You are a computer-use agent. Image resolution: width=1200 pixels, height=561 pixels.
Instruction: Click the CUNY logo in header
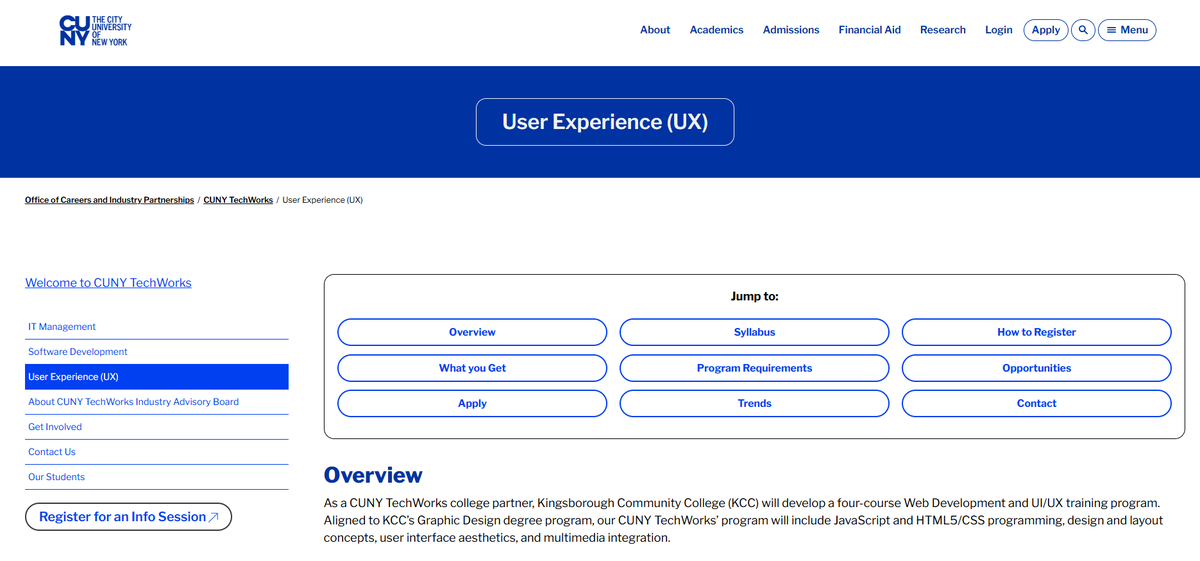(x=95, y=30)
